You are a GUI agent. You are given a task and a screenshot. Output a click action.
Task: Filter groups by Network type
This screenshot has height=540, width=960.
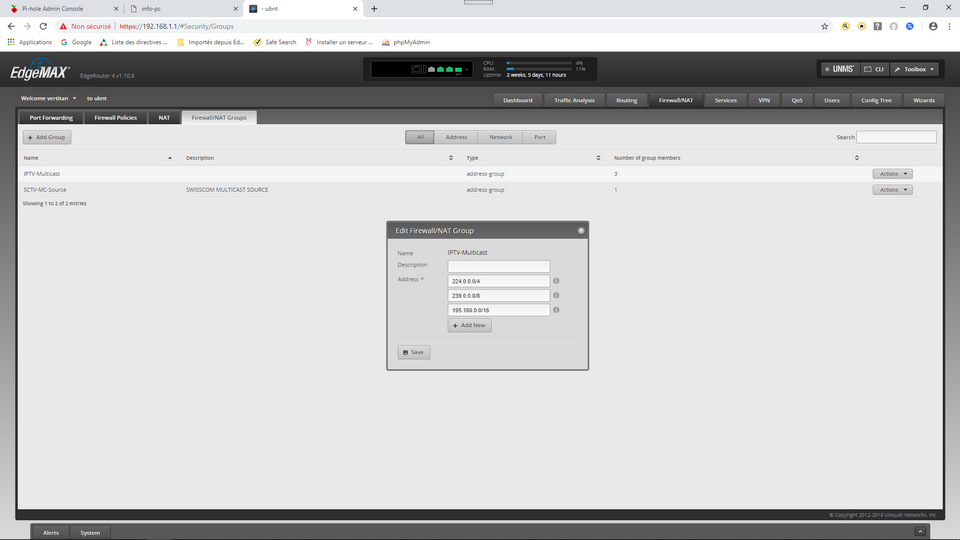pyautogui.click(x=500, y=137)
